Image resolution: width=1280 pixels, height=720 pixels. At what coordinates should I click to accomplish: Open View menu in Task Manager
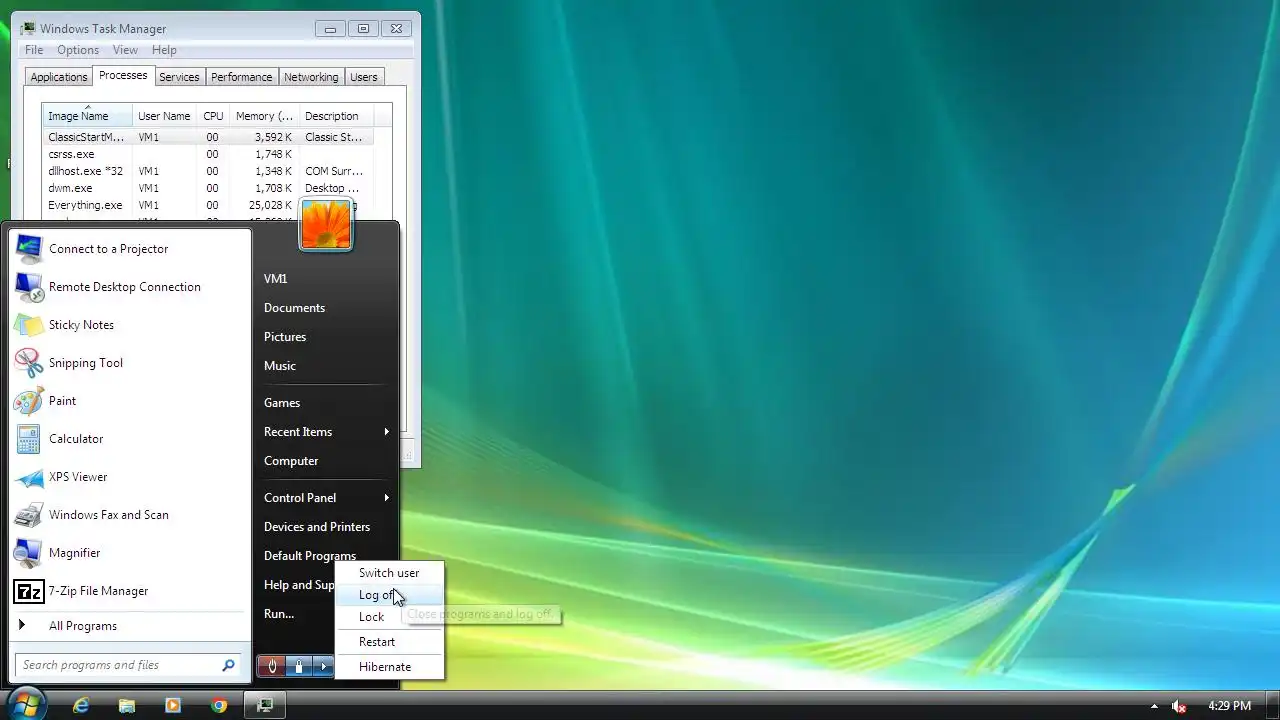click(125, 50)
